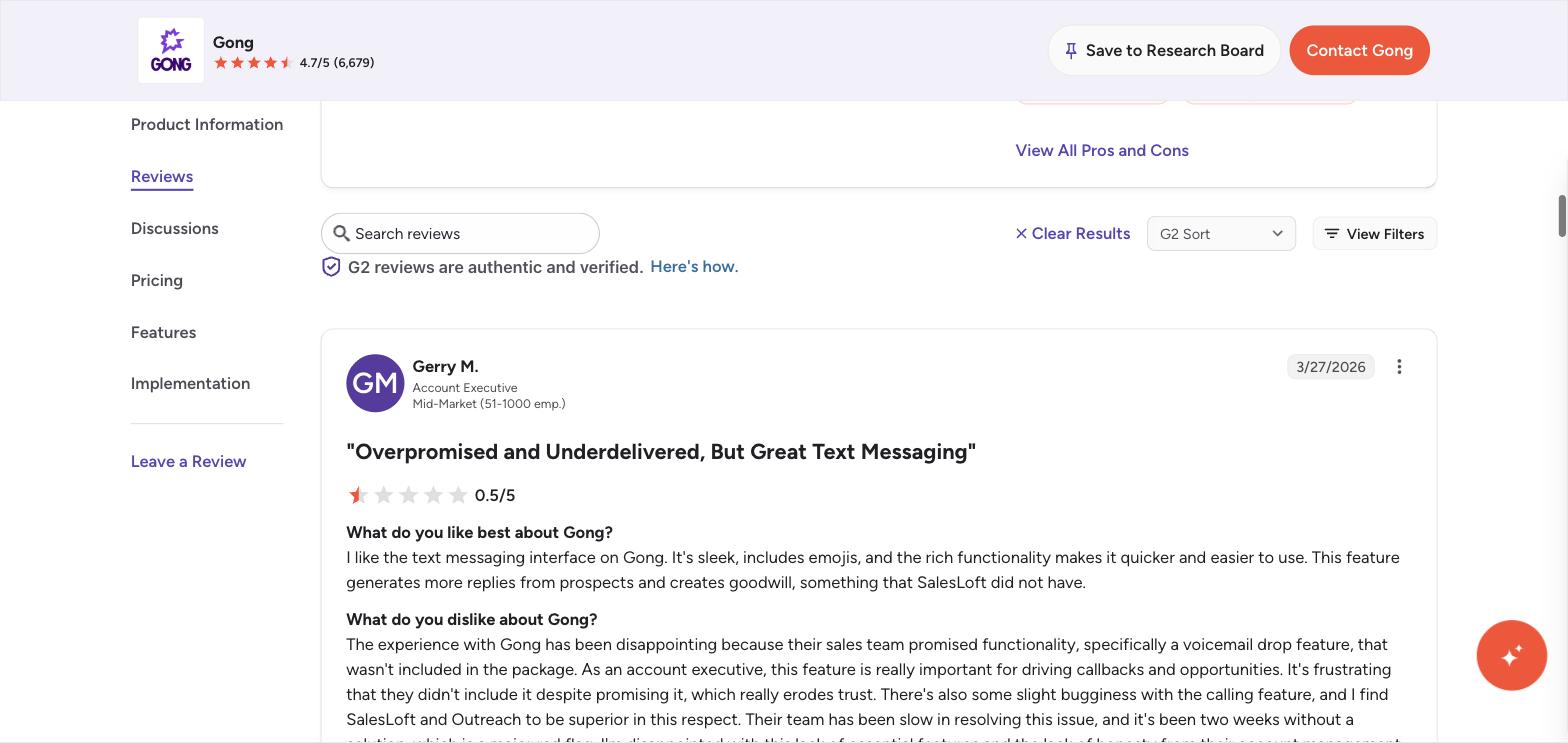
Task: Click the Leave a Review link
Action: [188, 461]
